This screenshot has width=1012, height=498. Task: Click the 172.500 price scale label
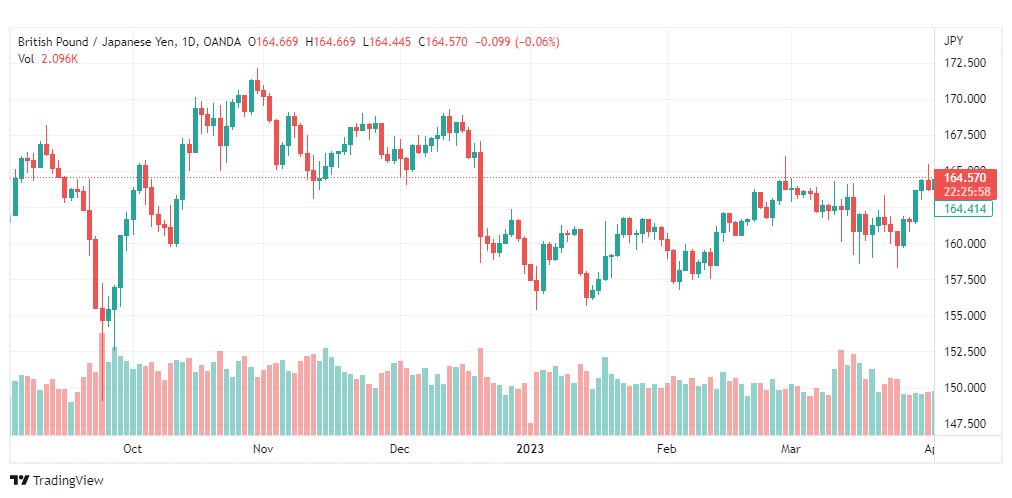pyautogui.click(x=966, y=63)
